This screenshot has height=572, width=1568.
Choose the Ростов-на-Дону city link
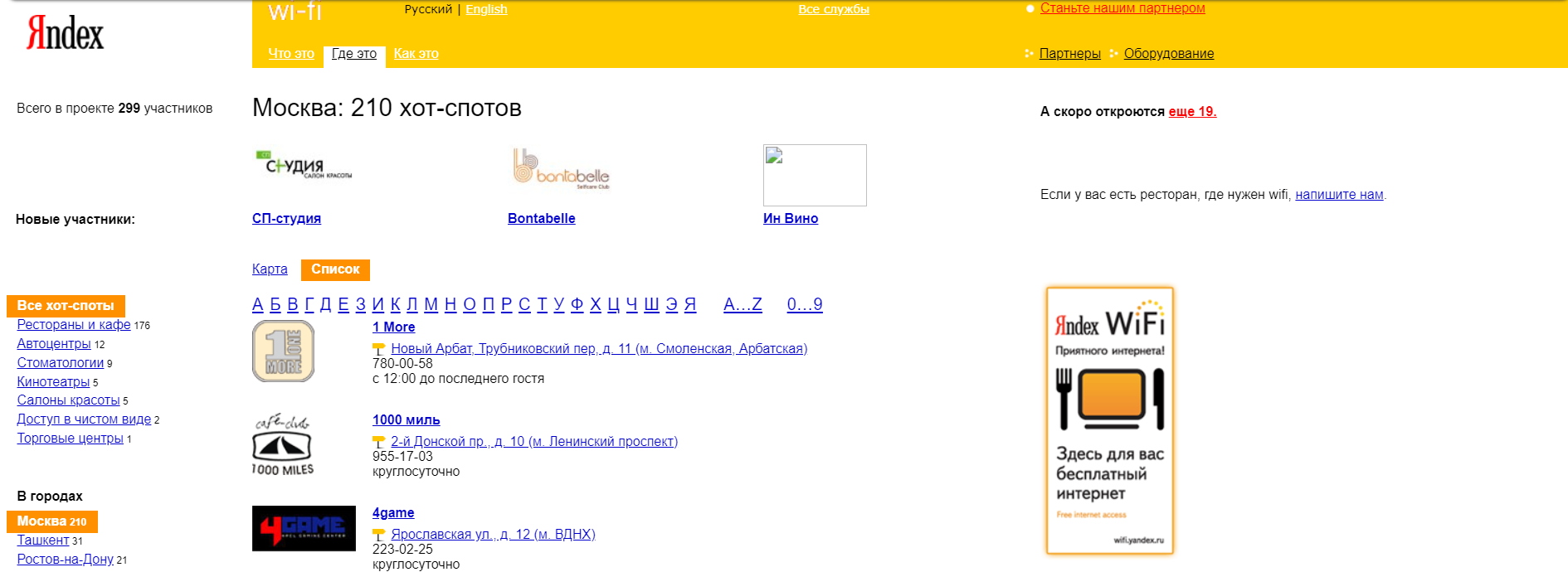click(x=66, y=559)
